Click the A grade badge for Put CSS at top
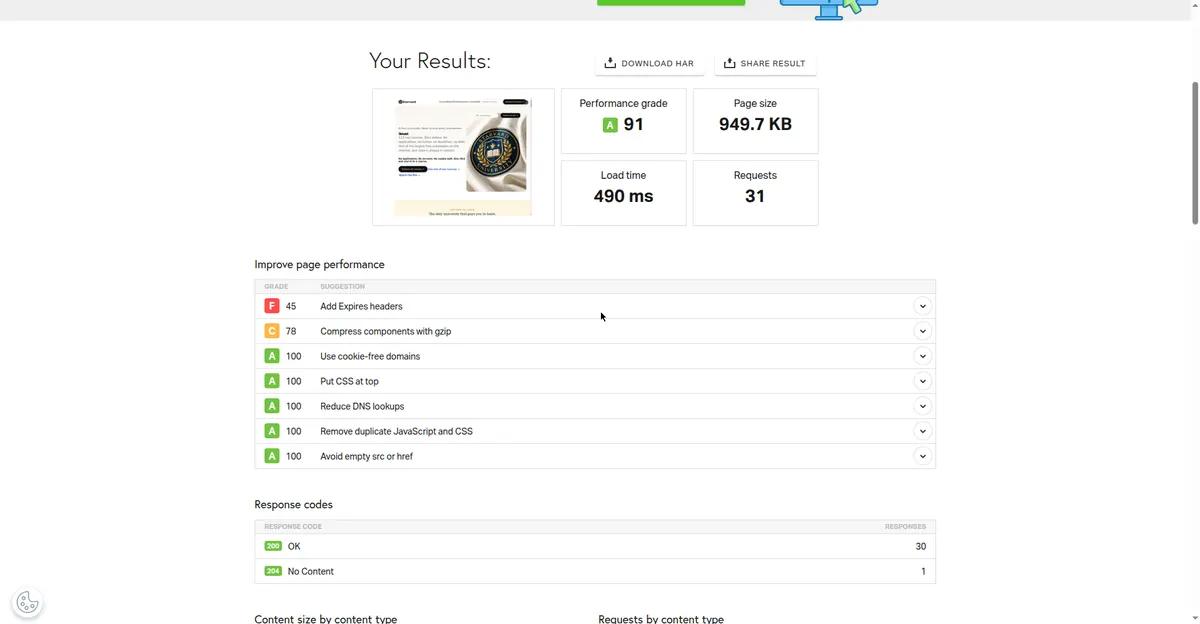The image size is (1200, 624). tap(272, 381)
